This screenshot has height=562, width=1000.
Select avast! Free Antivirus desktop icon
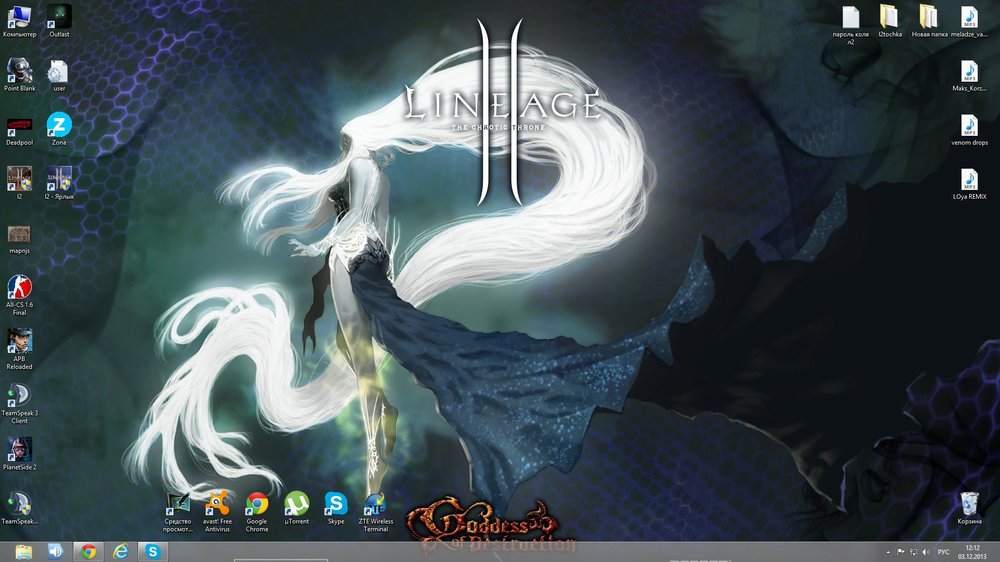click(217, 503)
